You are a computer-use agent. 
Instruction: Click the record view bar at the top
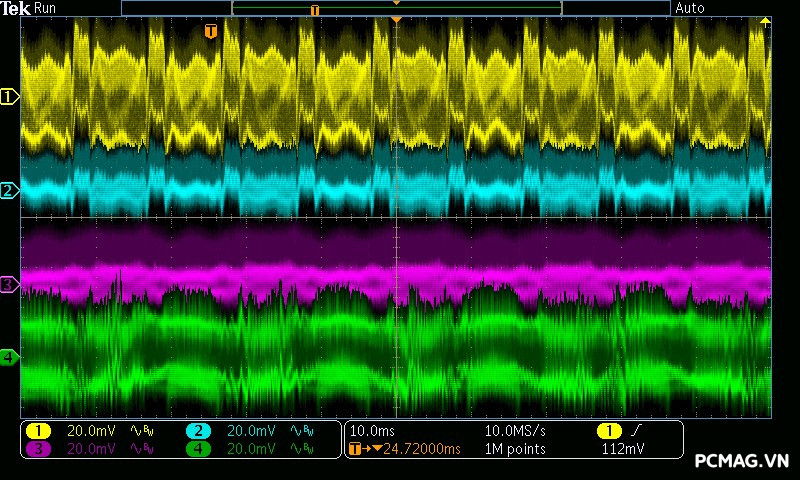tap(395, 8)
